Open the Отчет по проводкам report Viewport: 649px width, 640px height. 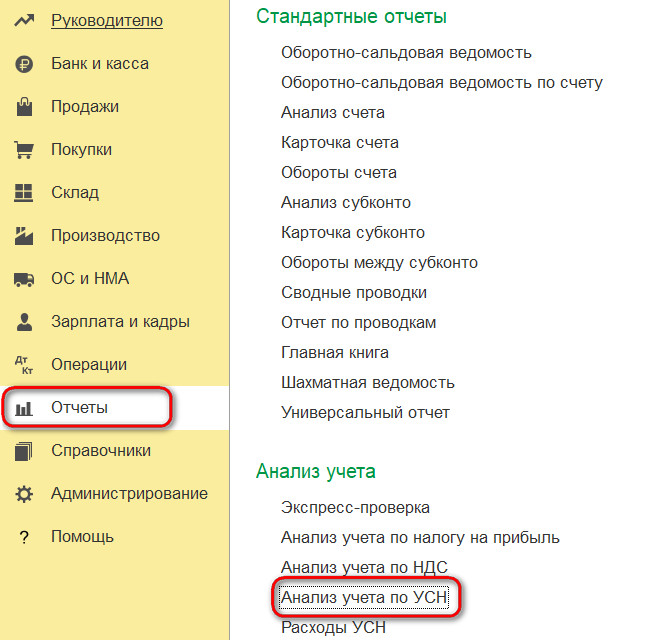pos(359,323)
